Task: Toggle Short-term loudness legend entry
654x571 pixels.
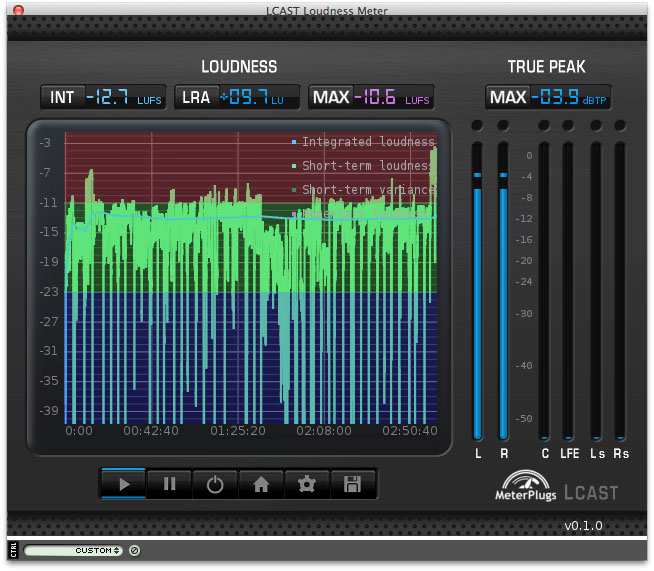Action: (364, 166)
